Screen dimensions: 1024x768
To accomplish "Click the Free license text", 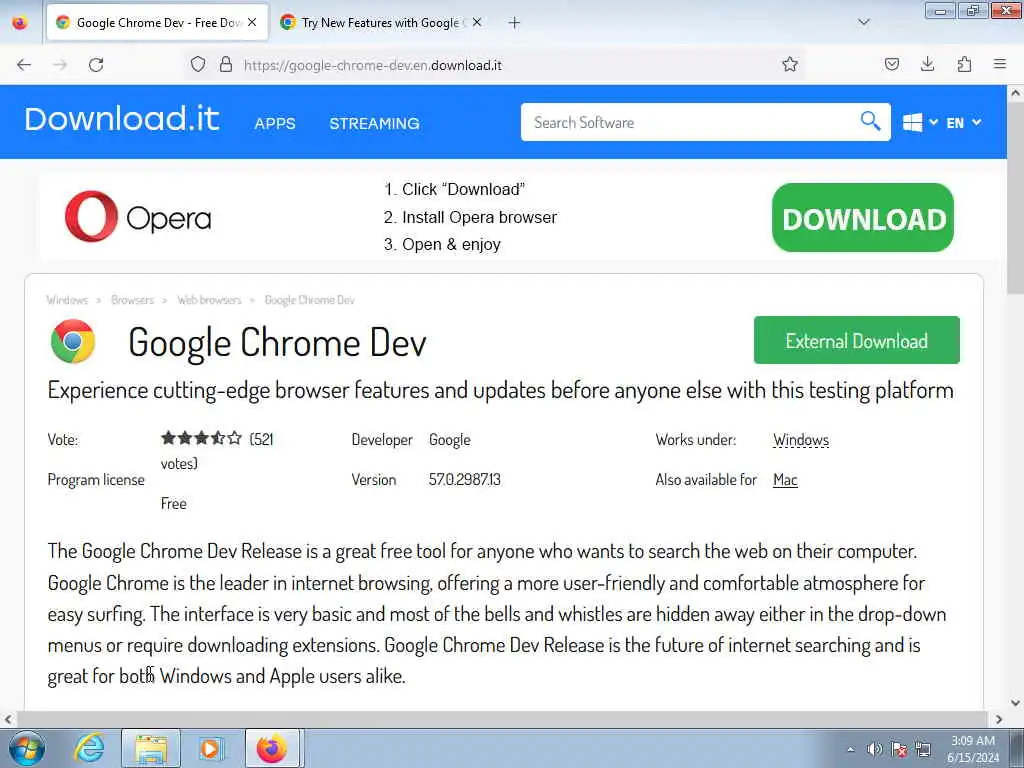I will (x=174, y=504).
